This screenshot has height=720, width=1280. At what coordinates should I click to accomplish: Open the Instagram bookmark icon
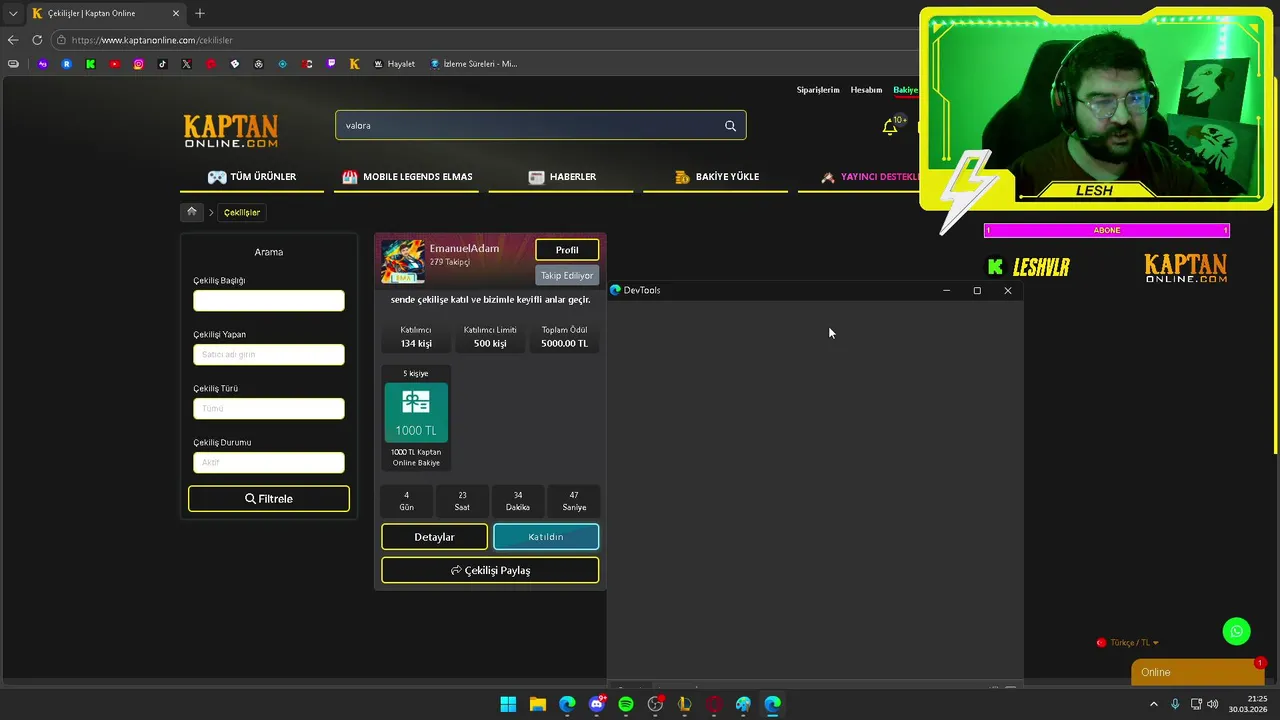[x=138, y=64]
